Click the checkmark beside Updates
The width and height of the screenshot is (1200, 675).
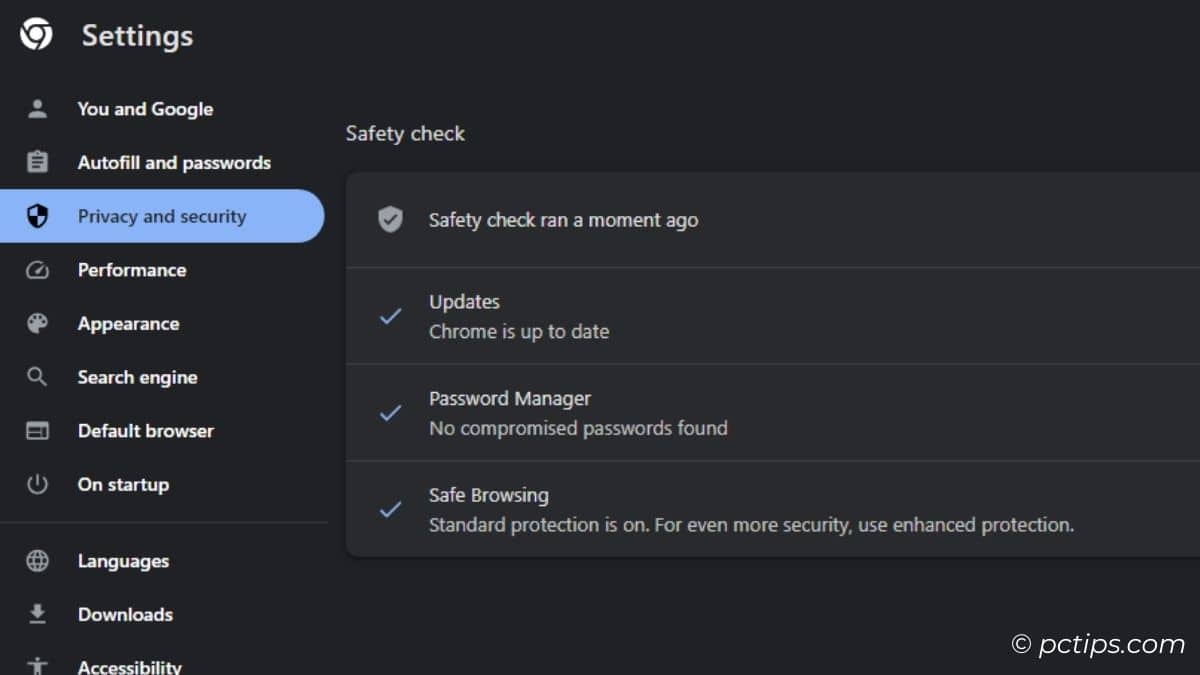point(390,316)
